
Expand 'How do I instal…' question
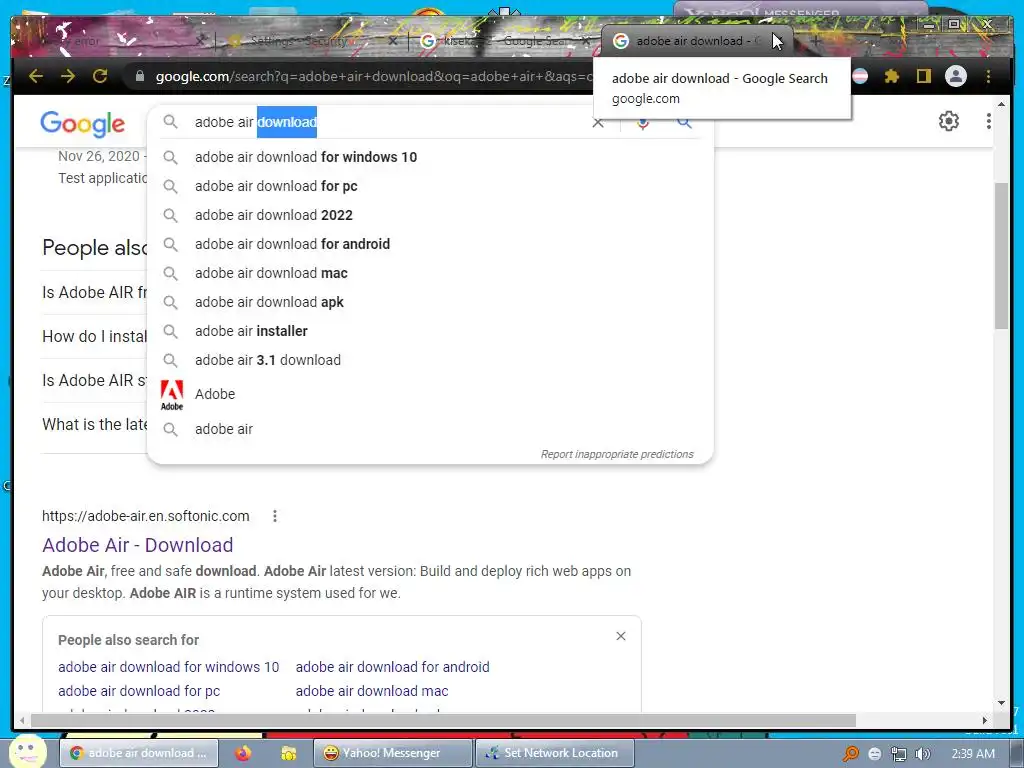pyautogui.click(x=95, y=336)
